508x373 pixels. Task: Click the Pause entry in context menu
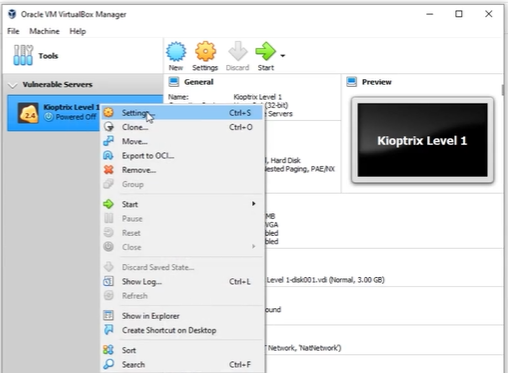pyautogui.click(x=182, y=219)
